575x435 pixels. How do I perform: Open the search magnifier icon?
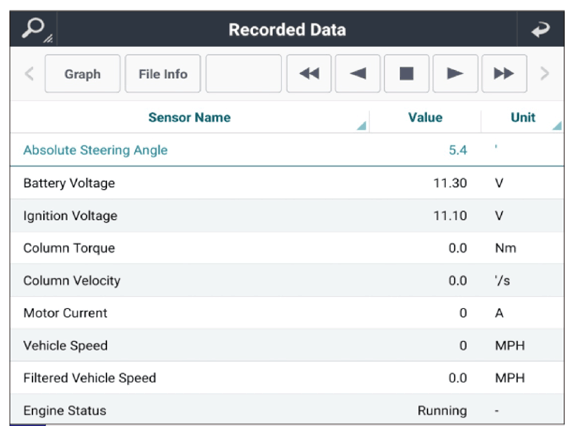(x=34, y=29)
